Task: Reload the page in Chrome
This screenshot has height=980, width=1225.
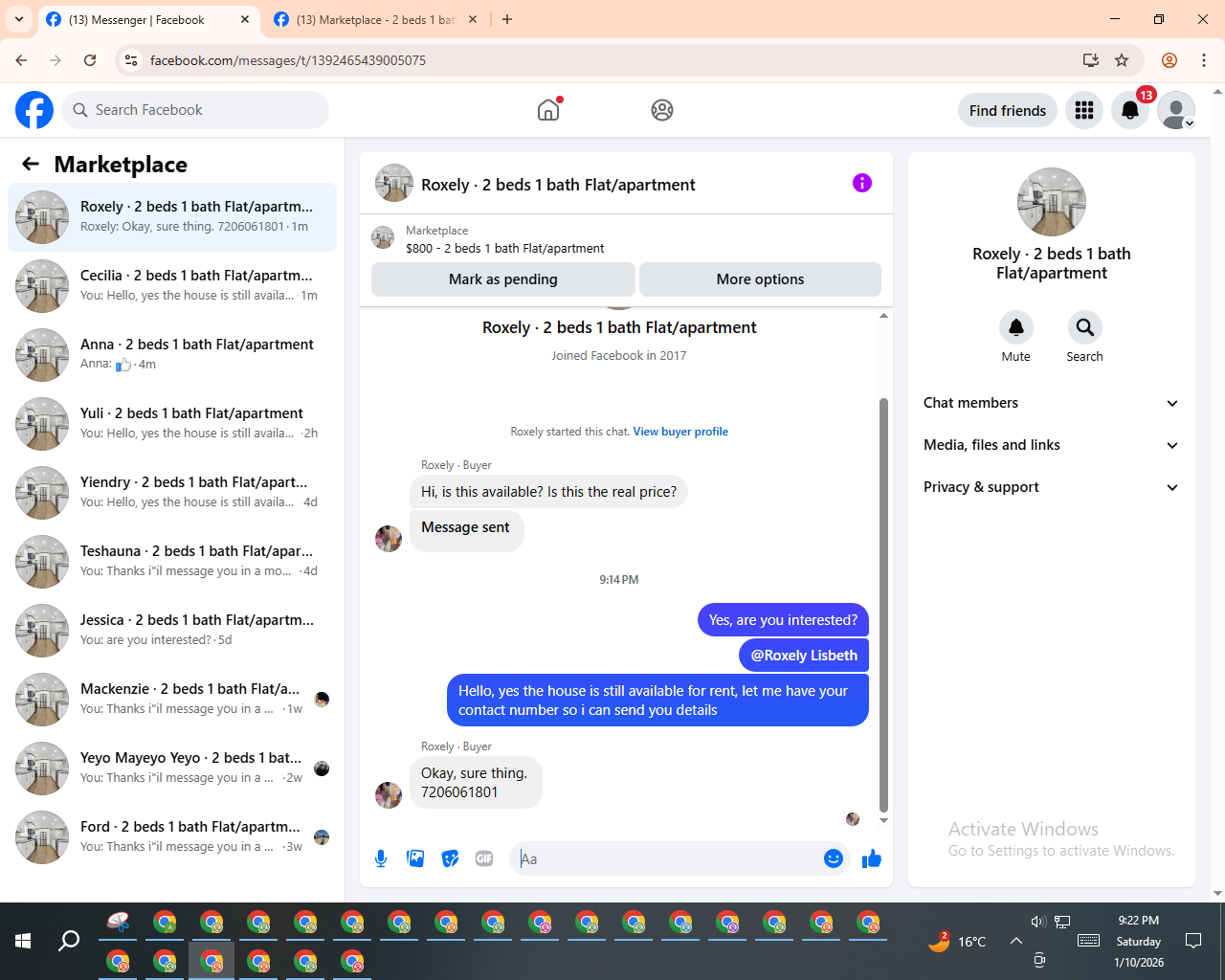Action: 90,60
